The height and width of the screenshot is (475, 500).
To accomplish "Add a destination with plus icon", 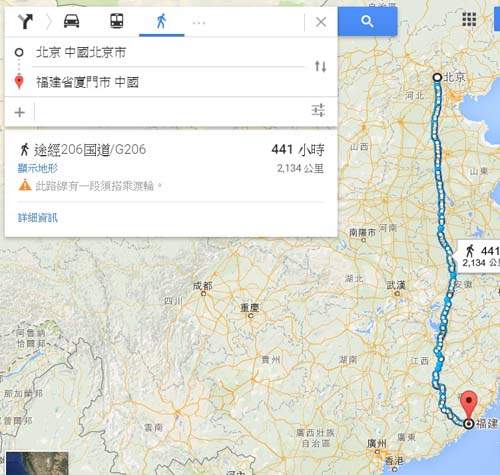I will [20, 112].
